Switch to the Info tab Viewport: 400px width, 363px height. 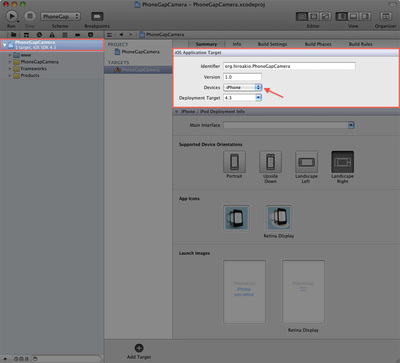237,44
